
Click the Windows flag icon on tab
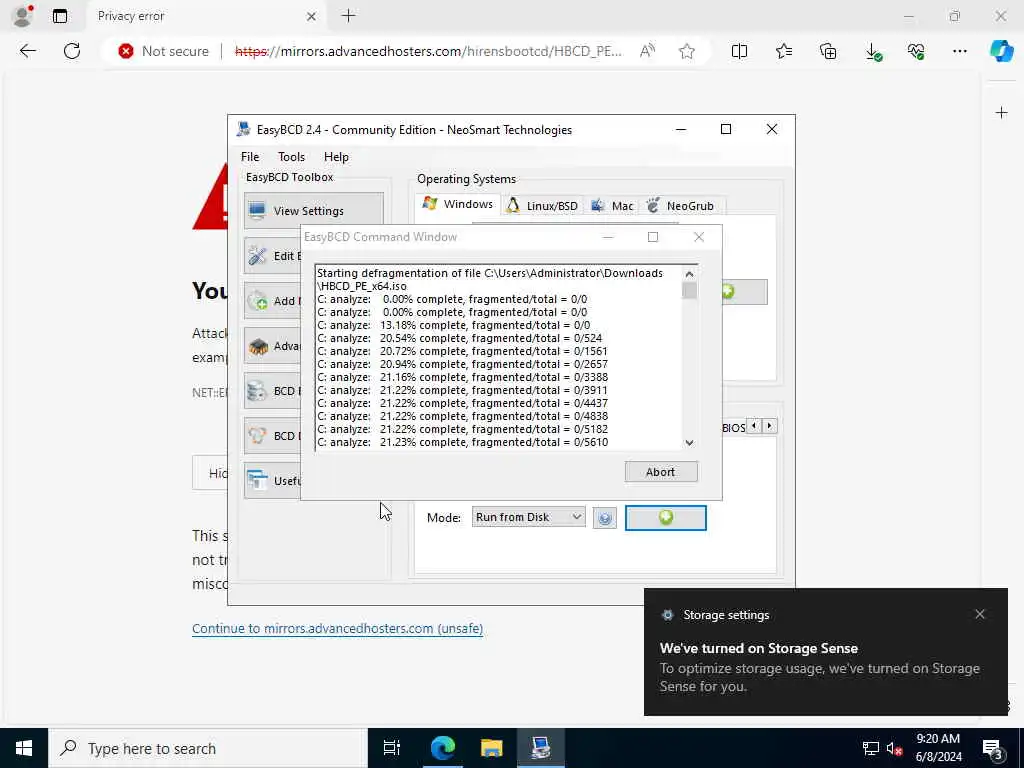point(430,203)
